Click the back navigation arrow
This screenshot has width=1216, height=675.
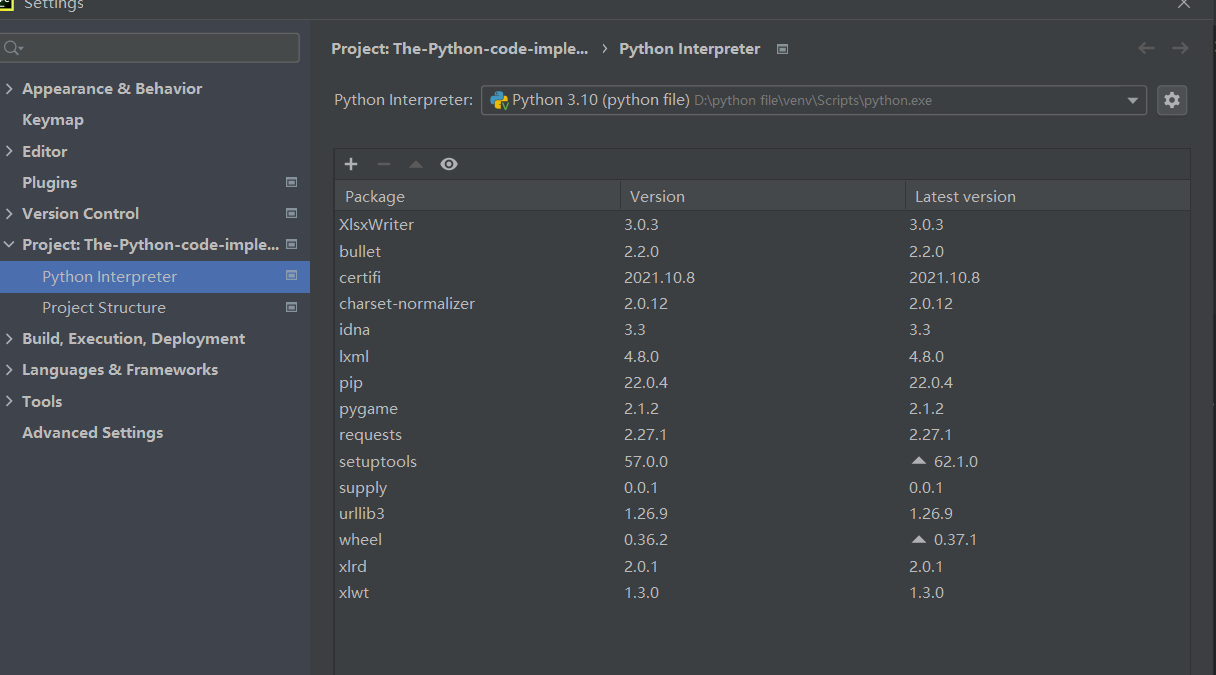click(x=1147, y=48)
